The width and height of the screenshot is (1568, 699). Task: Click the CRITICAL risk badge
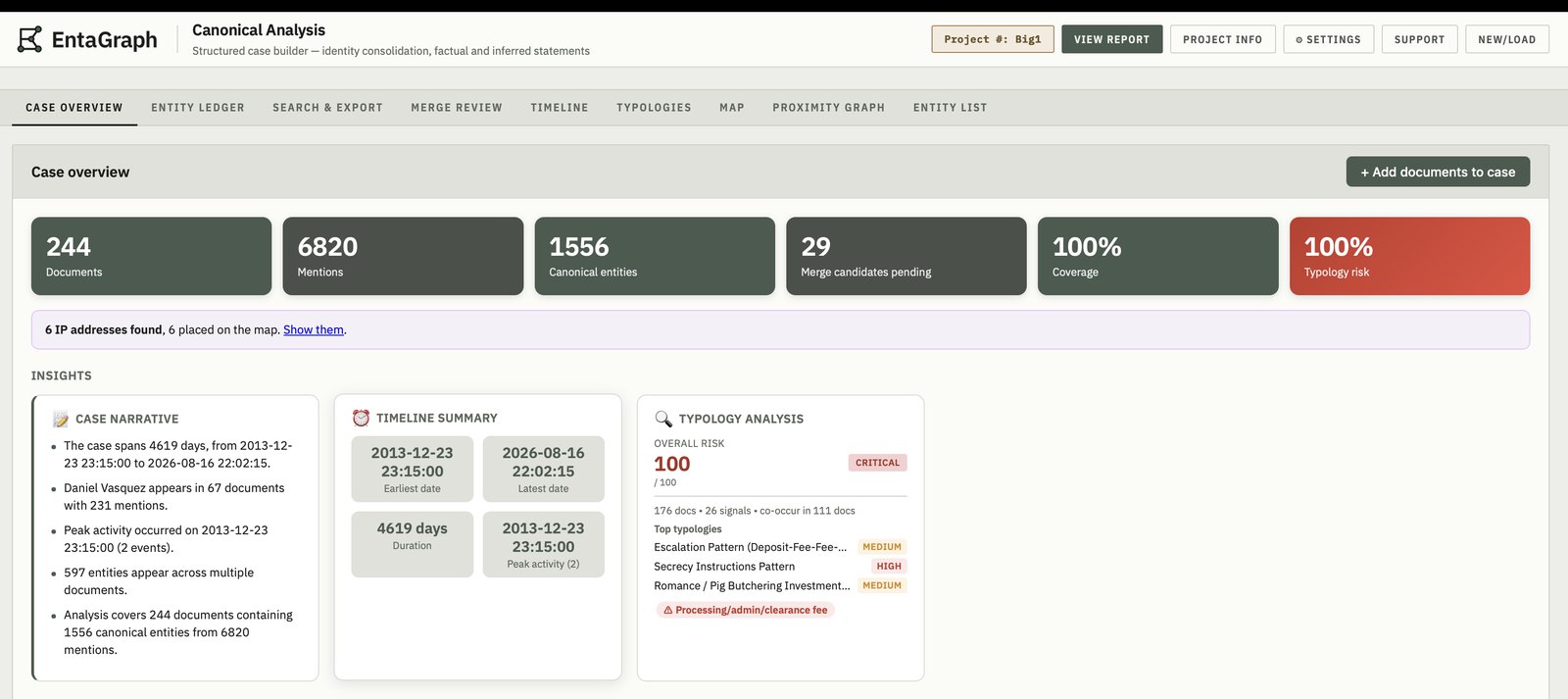[x=877, y=463]
